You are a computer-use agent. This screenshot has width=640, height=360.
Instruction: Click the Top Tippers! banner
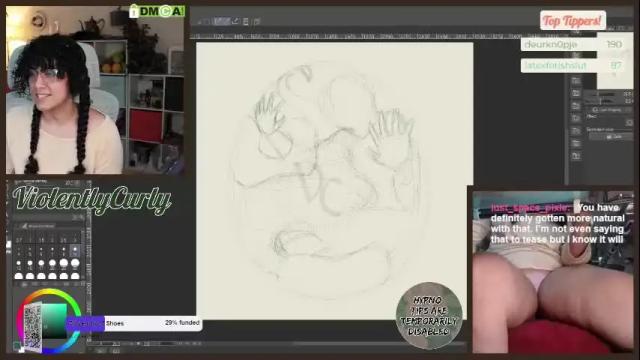click(x=573, y=20)
